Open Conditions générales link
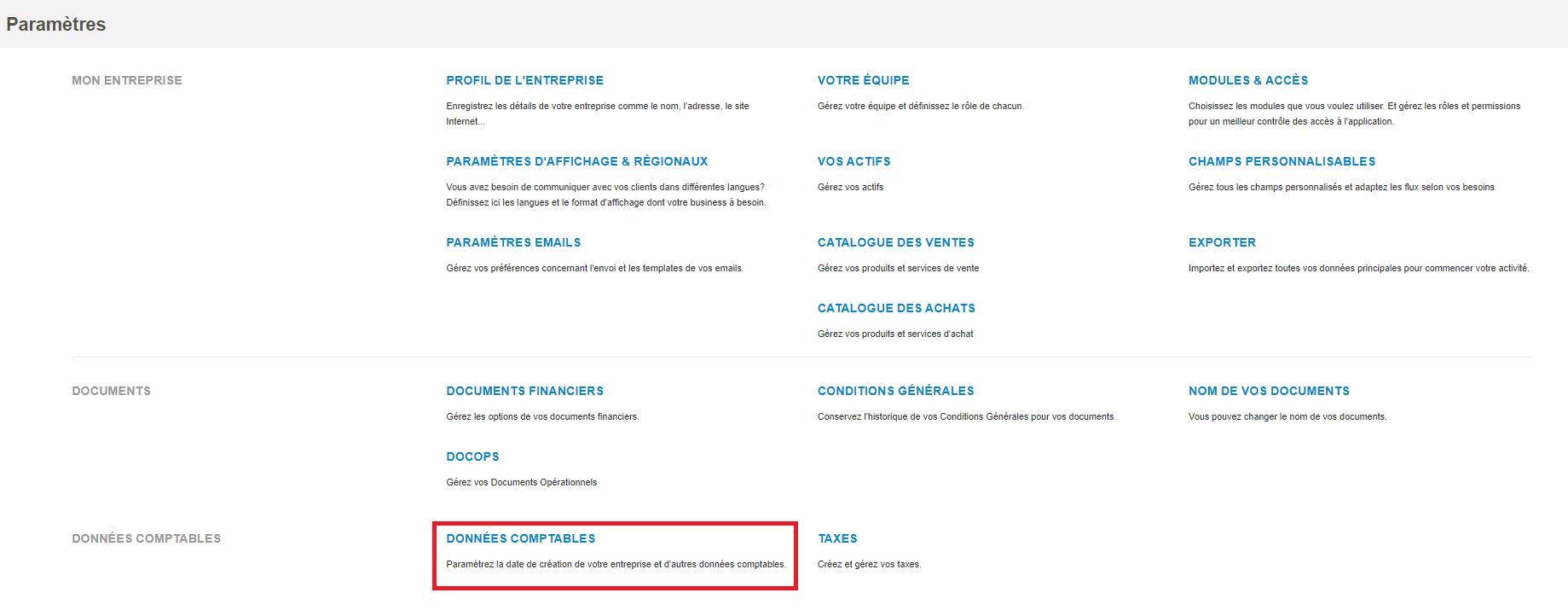This screenshot has height=616, width=1568. click(895, 391)
